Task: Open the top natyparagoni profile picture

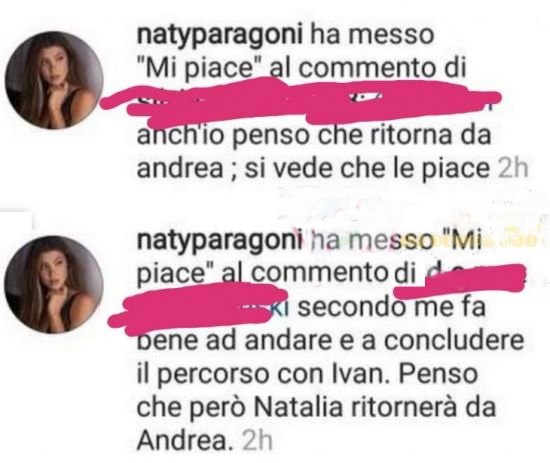Action: pyautogui.click(x=54, y=80)
